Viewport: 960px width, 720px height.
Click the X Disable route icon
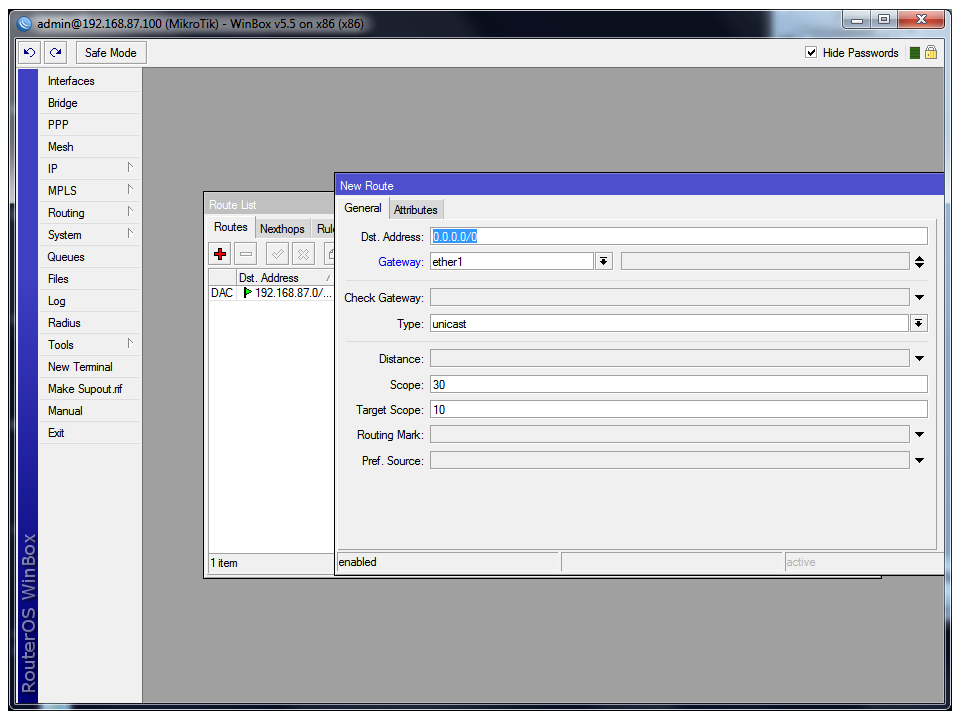(302, 255)
